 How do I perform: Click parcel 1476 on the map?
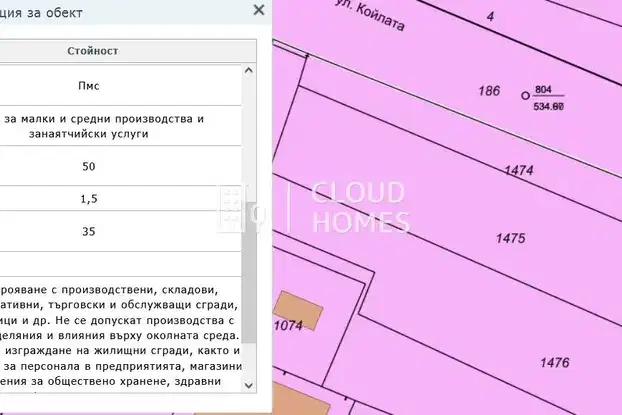(555, 363)
